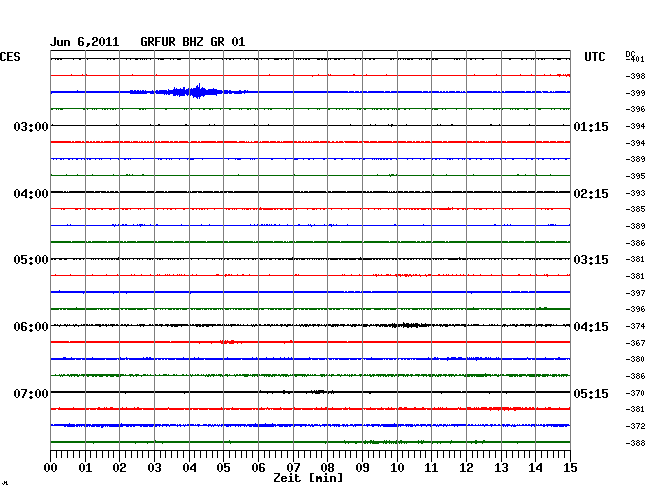Click the DC offset value "-367"
The width and height of the screenshot is (650, 494).
coord(635,343)
